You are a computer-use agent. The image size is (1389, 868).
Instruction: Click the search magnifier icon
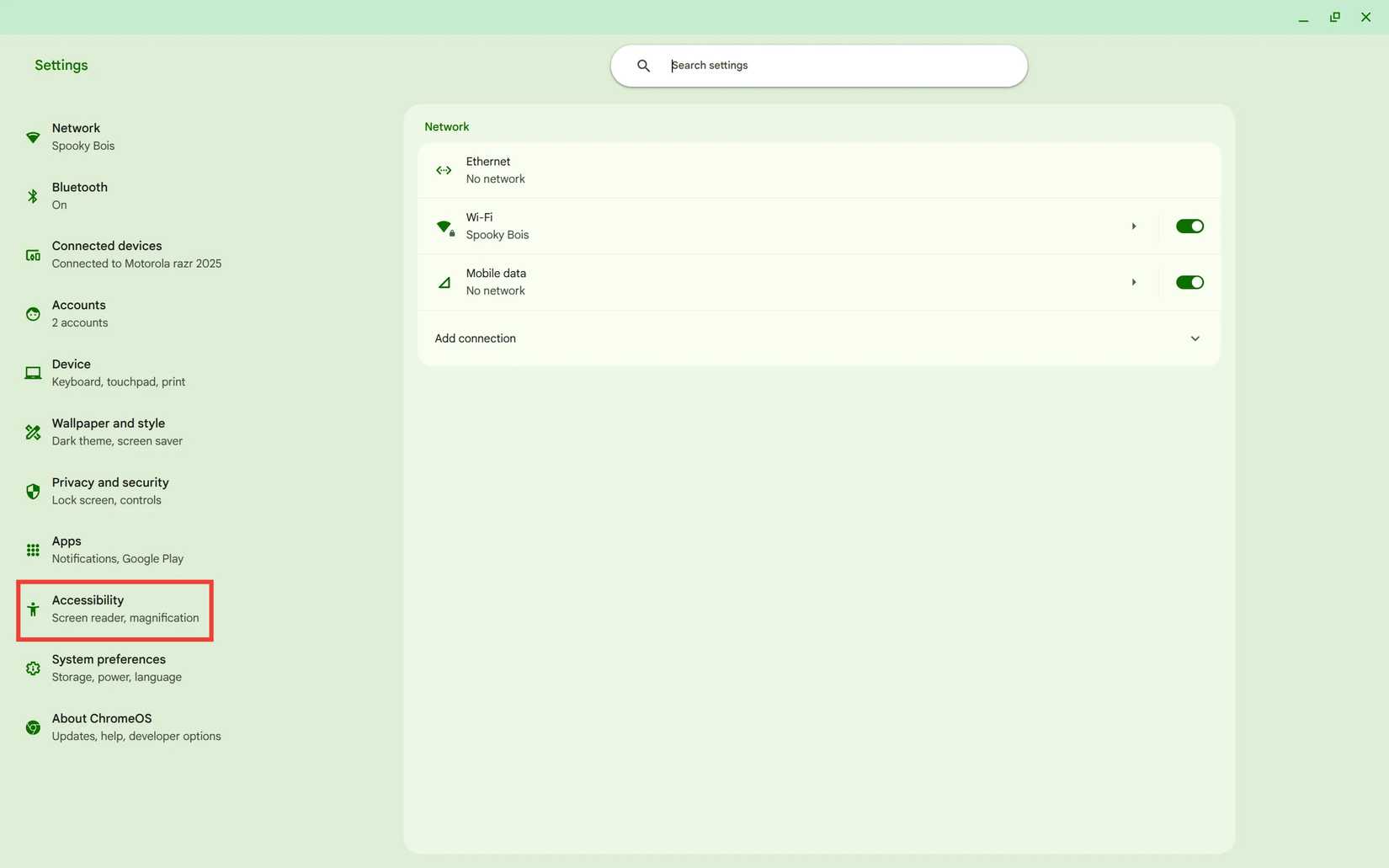point(643,65)
